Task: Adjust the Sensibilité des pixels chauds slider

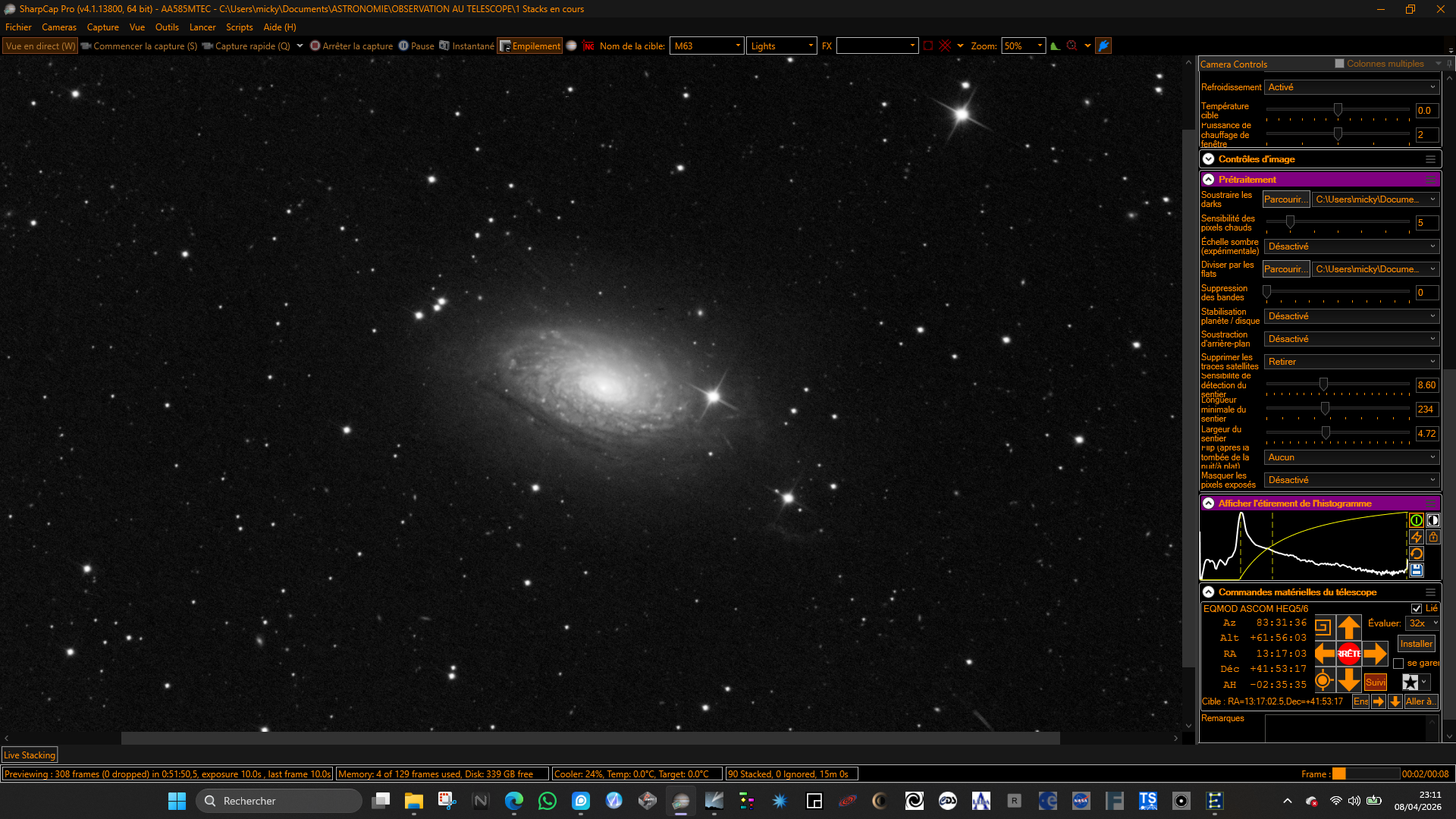Action: (1290, 223)
